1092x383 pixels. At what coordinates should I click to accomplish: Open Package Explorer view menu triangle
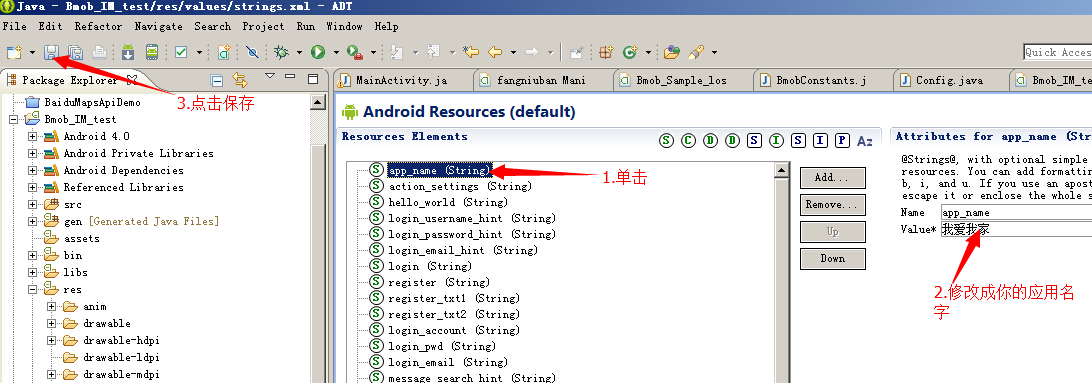[270, 76]
